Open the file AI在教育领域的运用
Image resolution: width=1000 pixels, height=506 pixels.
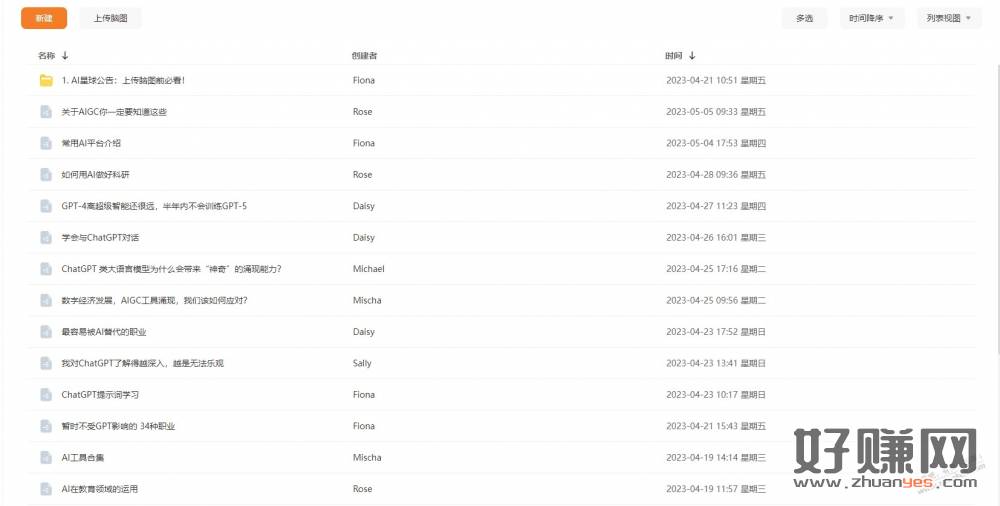(100, 489)
